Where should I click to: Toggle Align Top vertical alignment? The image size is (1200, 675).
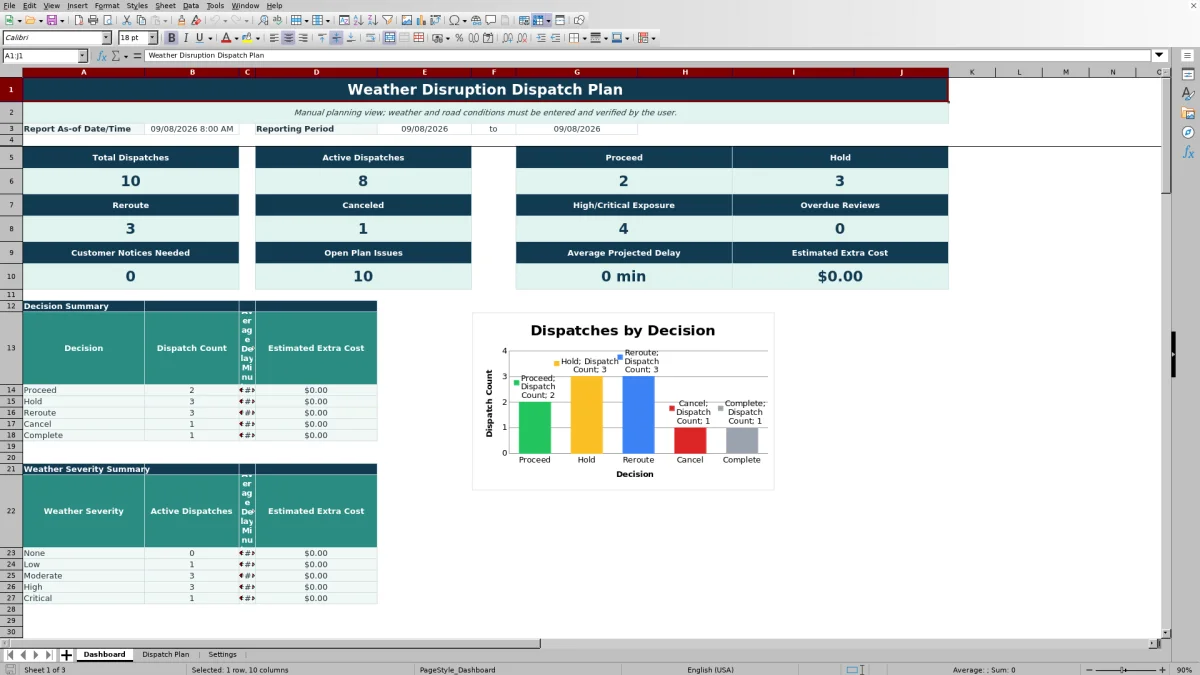tap(322, 38)
